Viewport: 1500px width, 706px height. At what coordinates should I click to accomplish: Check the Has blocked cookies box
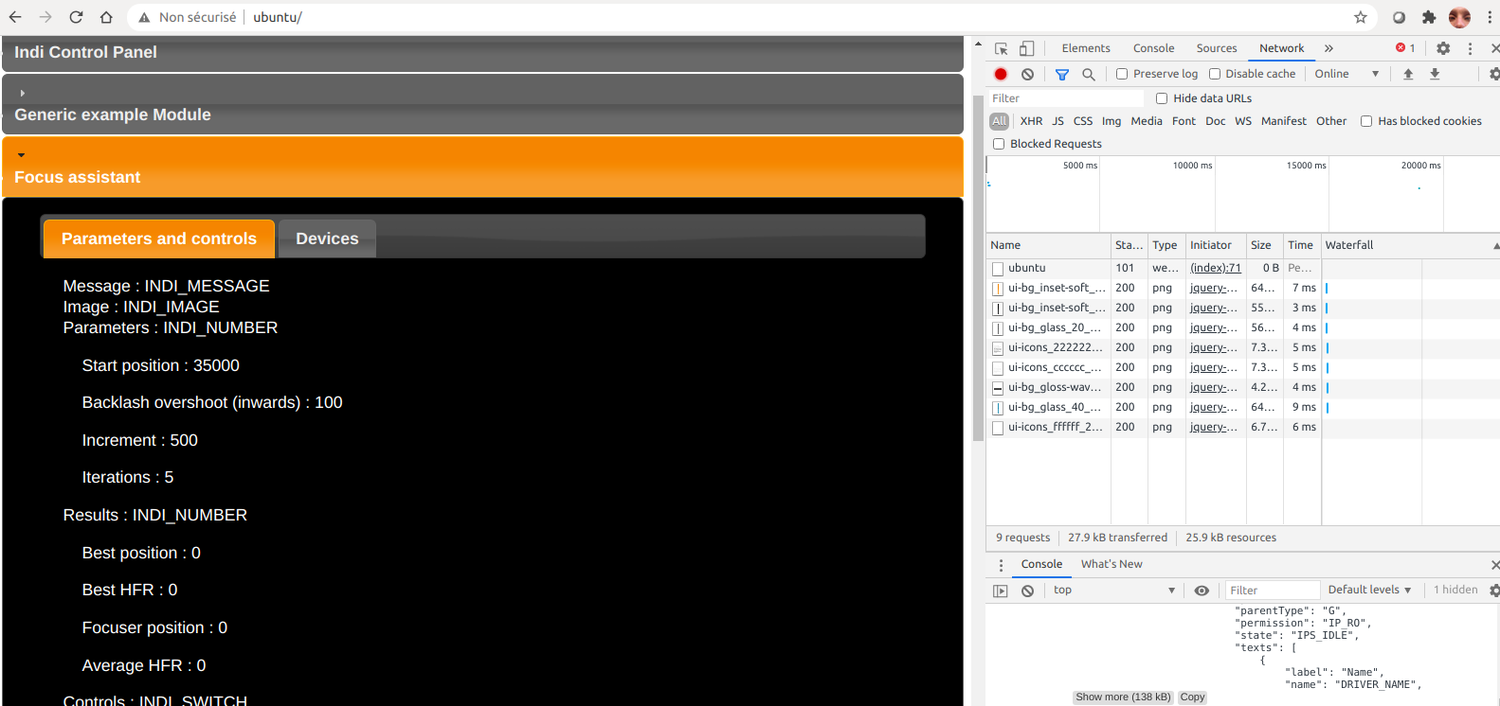1366,121
